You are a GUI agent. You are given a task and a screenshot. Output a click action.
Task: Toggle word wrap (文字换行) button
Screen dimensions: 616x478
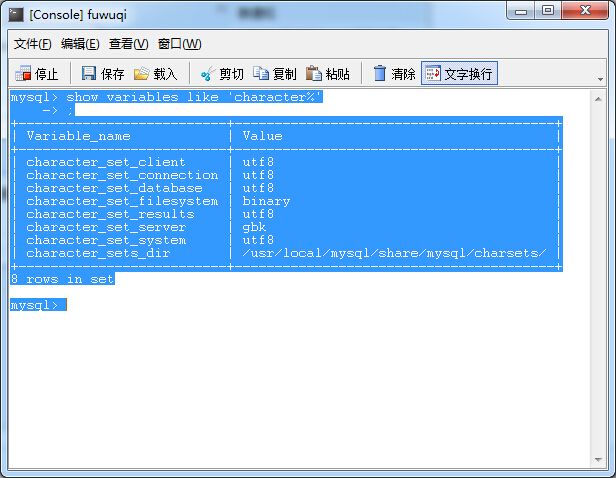(459, 74)
